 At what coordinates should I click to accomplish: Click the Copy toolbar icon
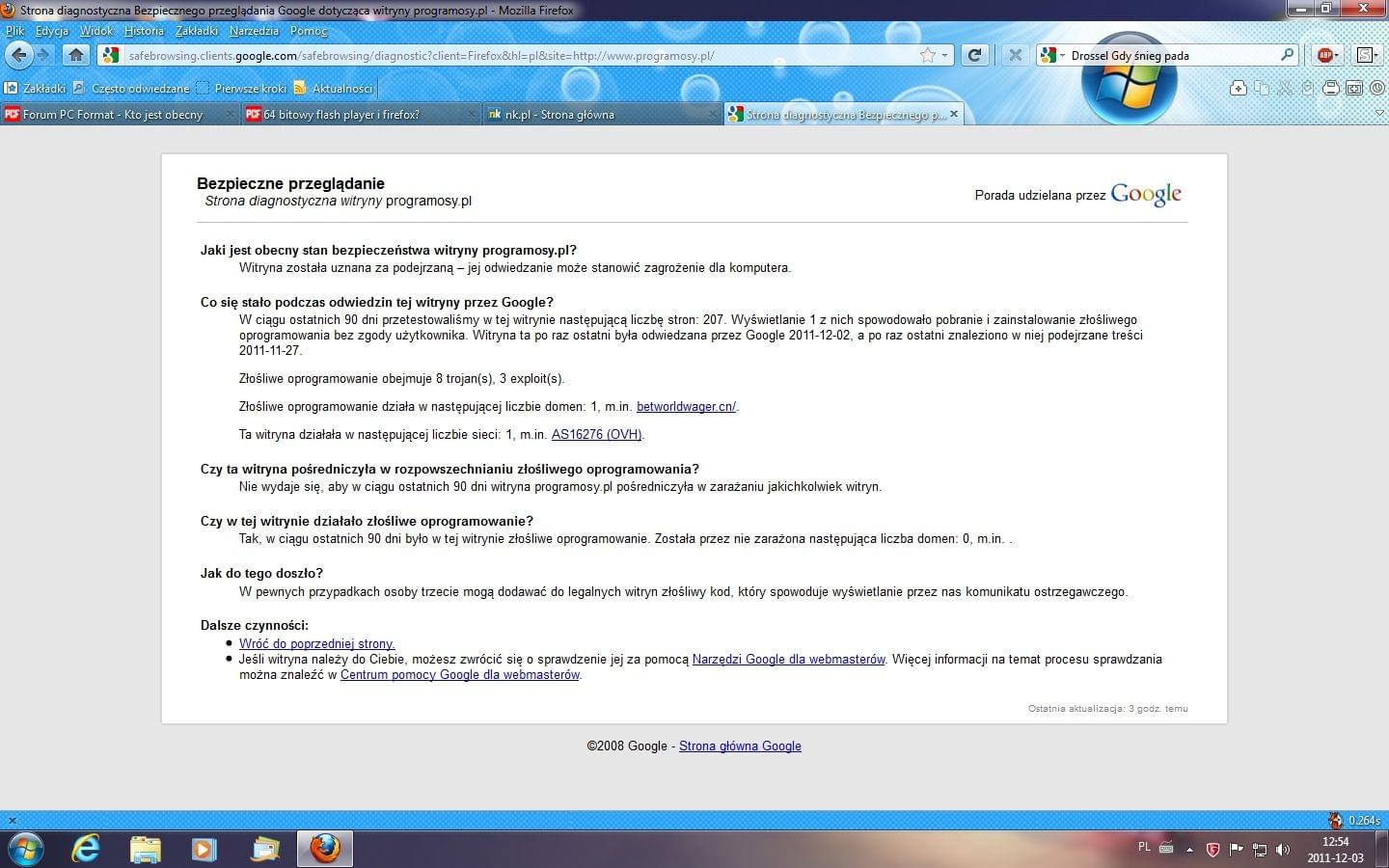pyautogui.click(x=1262, y=88)
